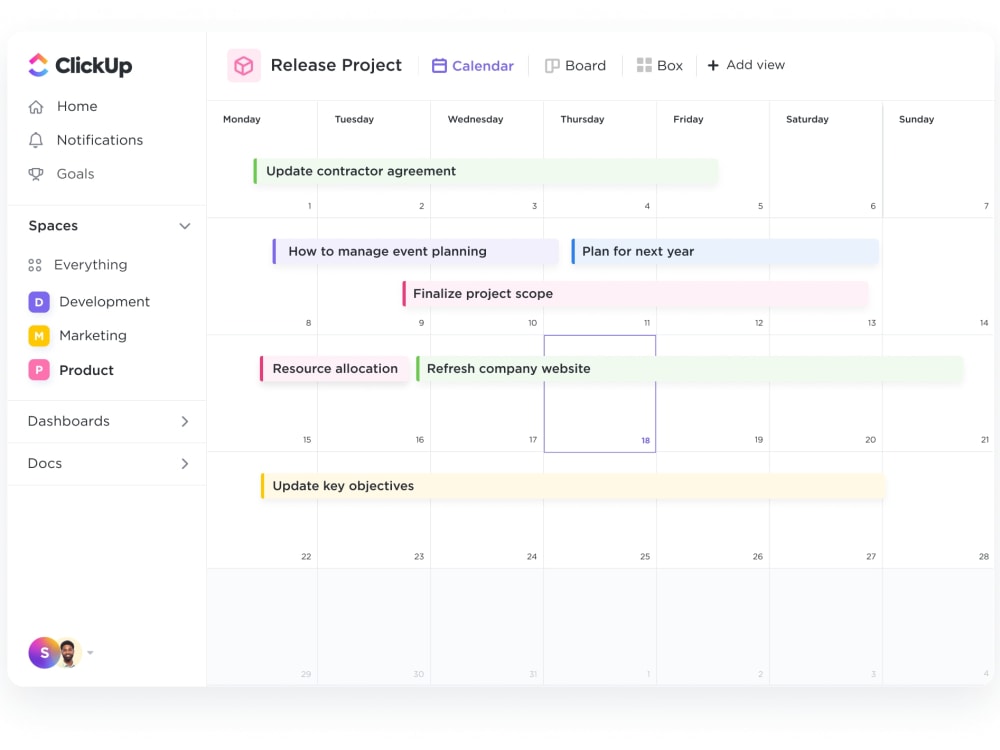Select the Marketing space icon
The width and height of the screenshot is (1000, 750).
click(x=38, y=336)
